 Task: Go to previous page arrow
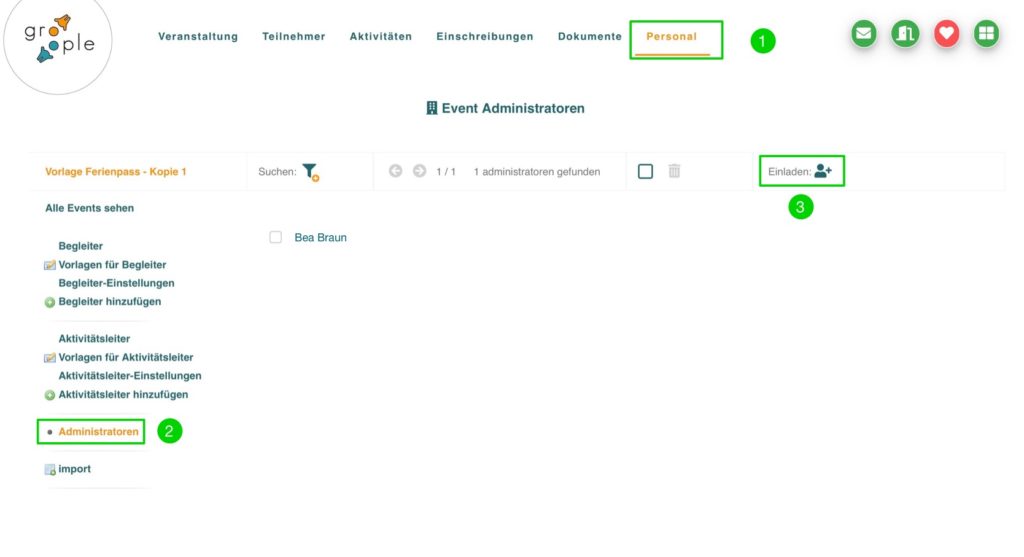coord(395,171)
